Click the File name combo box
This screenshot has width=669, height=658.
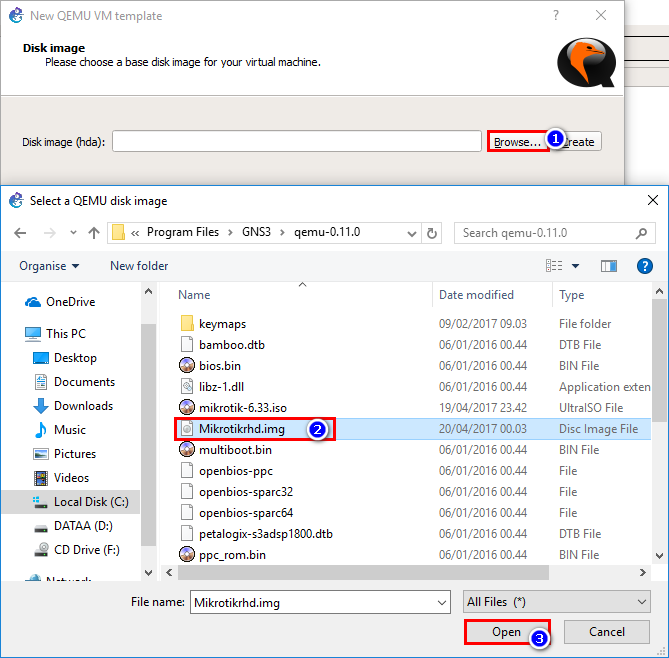tap(320, 602)
